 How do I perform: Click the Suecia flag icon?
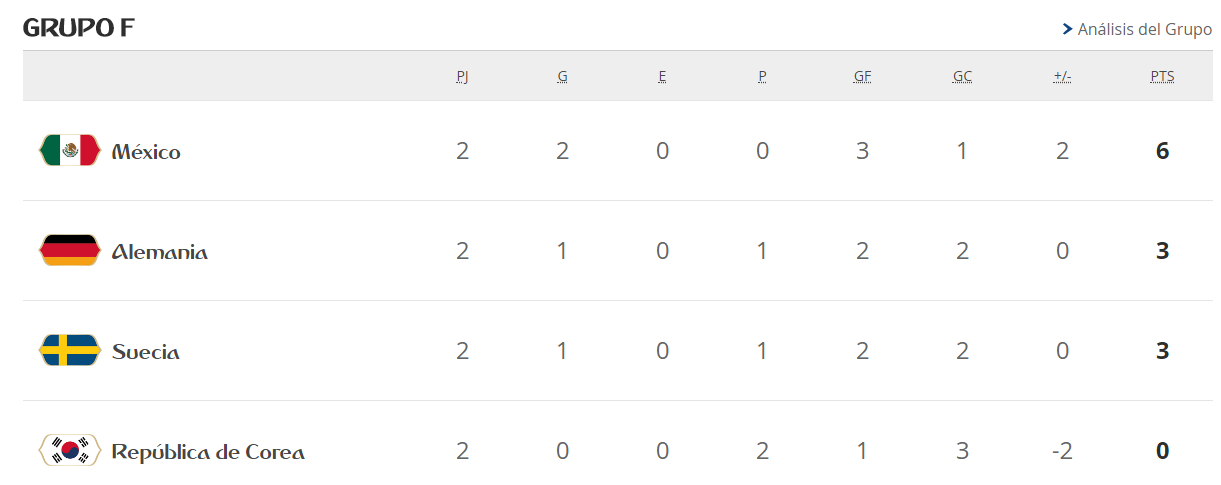point(70,350)
